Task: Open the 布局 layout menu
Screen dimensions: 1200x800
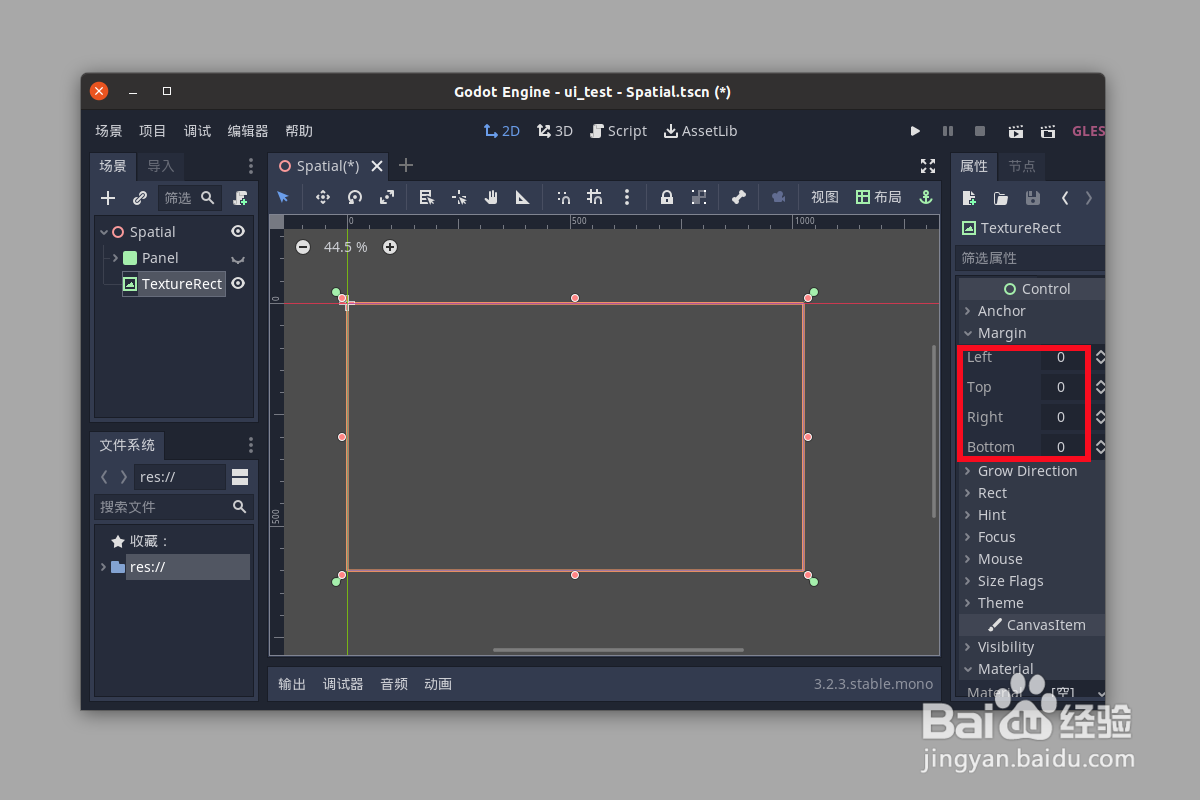Action: (x=878, y=197)
